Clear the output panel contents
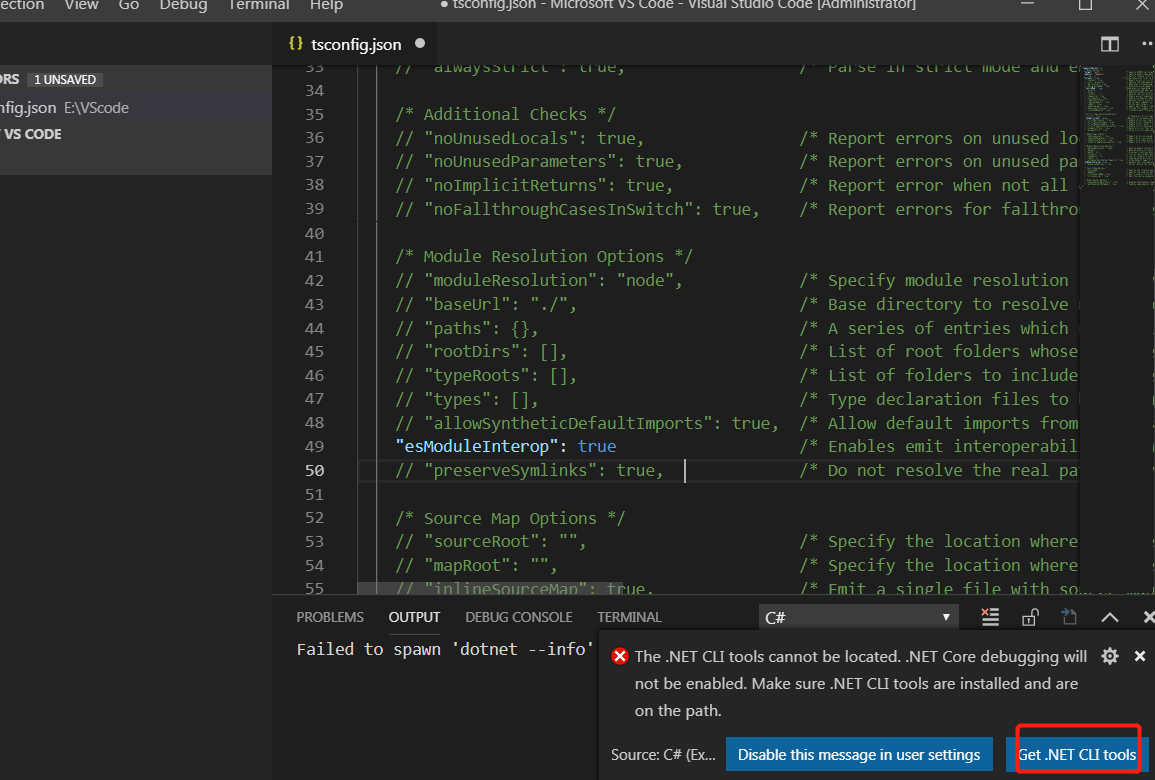The height and width of the screenshot is (780, 1155). tap(990, 617)
